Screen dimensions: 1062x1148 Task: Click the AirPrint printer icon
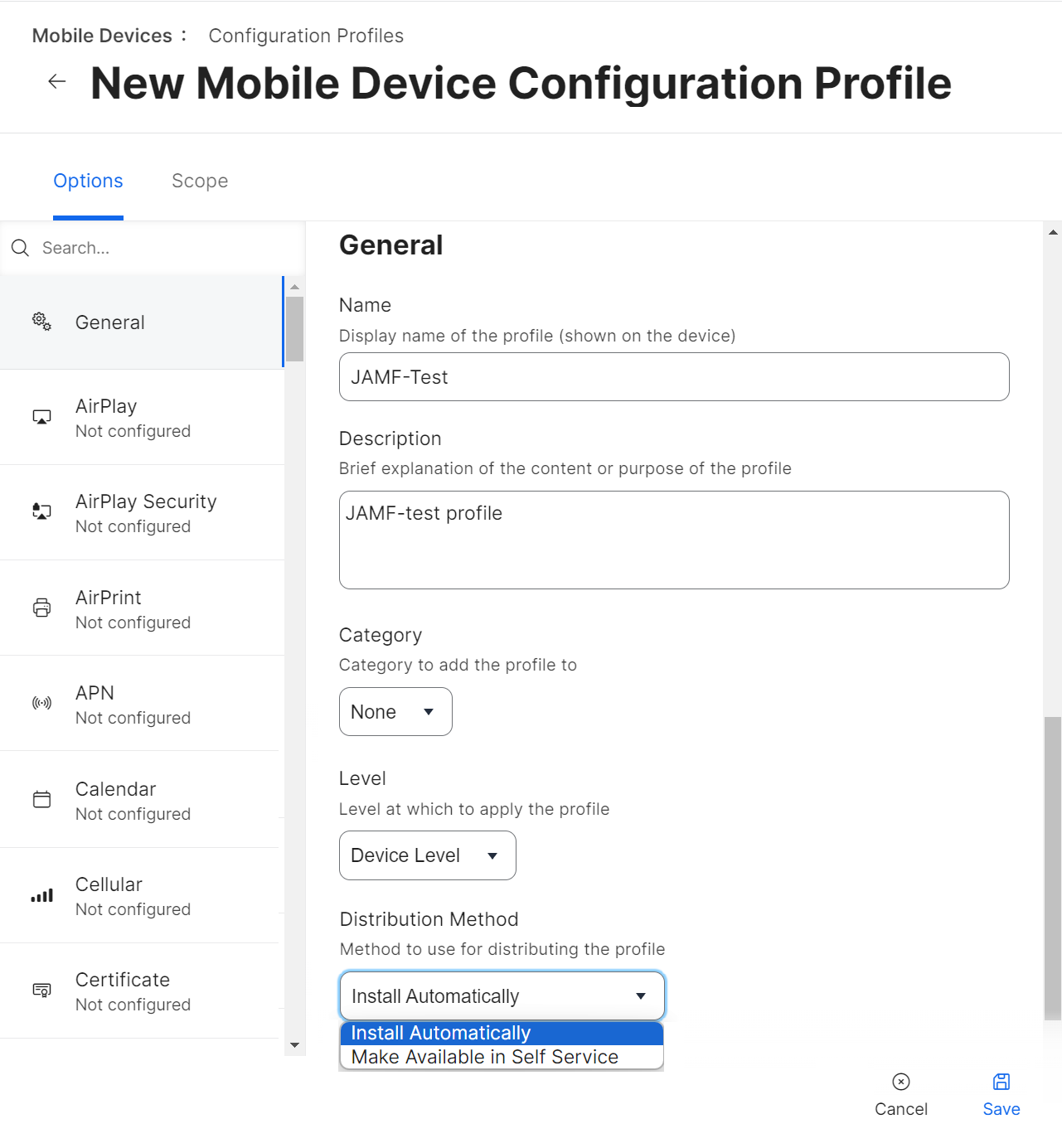click(x=41, y=608)
